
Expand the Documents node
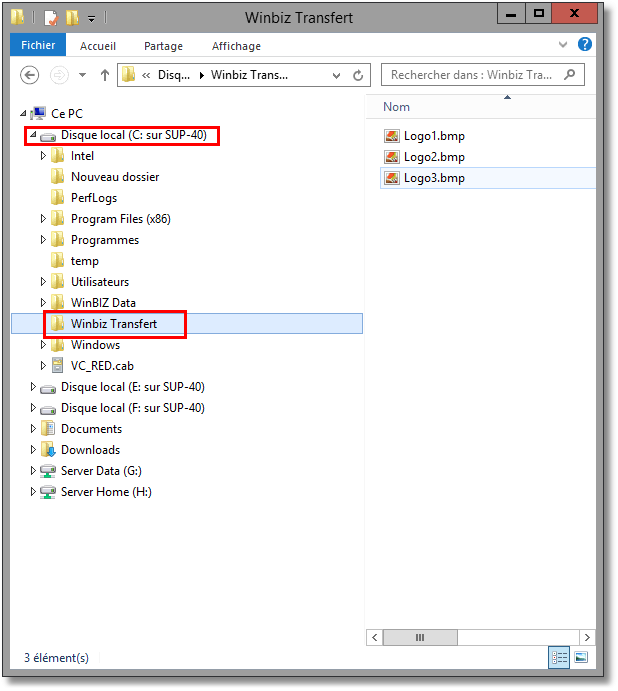[x=33, y=428]
